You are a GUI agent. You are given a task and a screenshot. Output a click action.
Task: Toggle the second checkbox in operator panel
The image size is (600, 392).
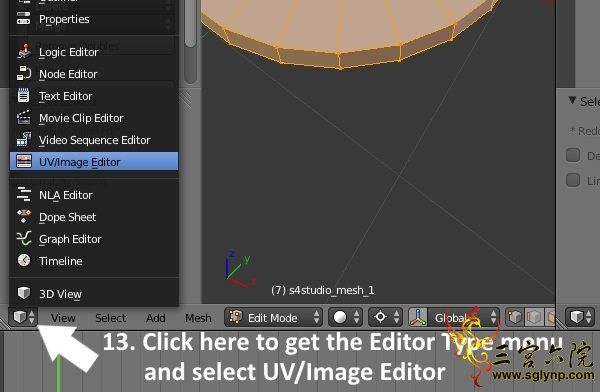click(573, 180)
